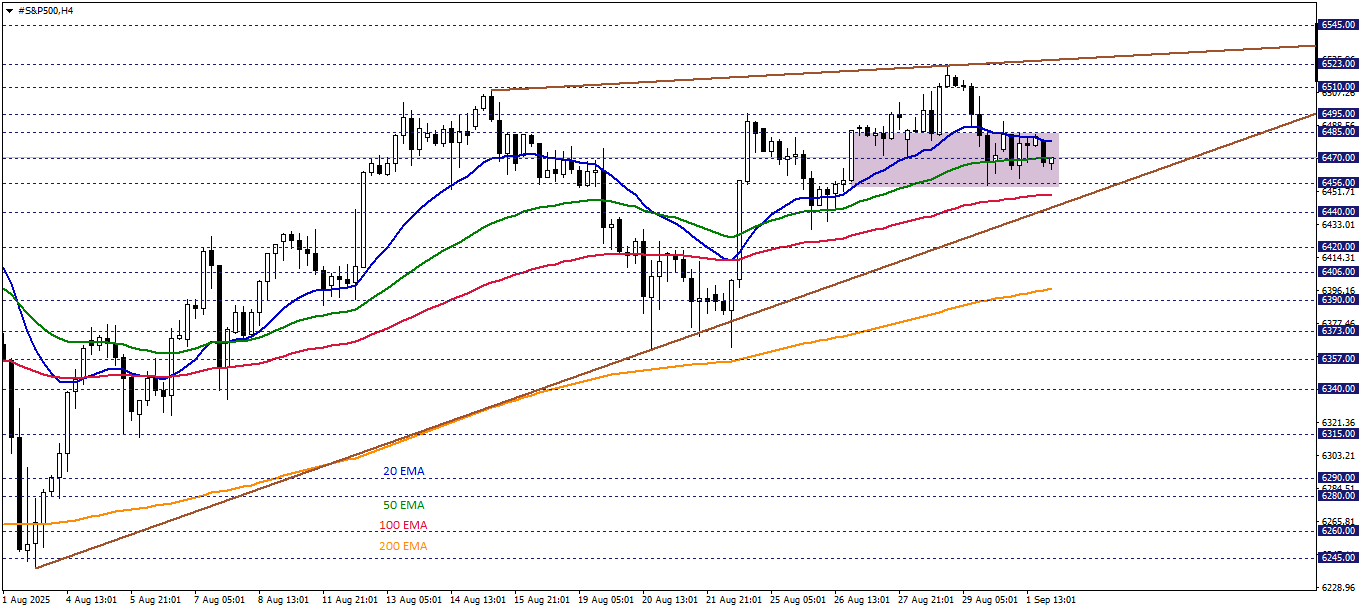Click the 6303.21 price scale value
Viewport: 1362px width, 611px height.
(1337, 454)
